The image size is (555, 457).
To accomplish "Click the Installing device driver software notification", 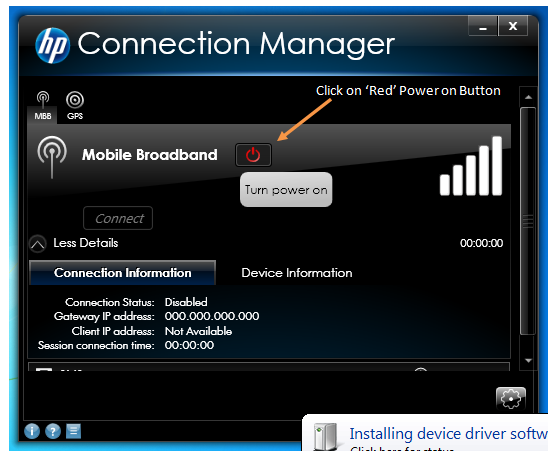I will pyautogui.click(x=427, y=433).
